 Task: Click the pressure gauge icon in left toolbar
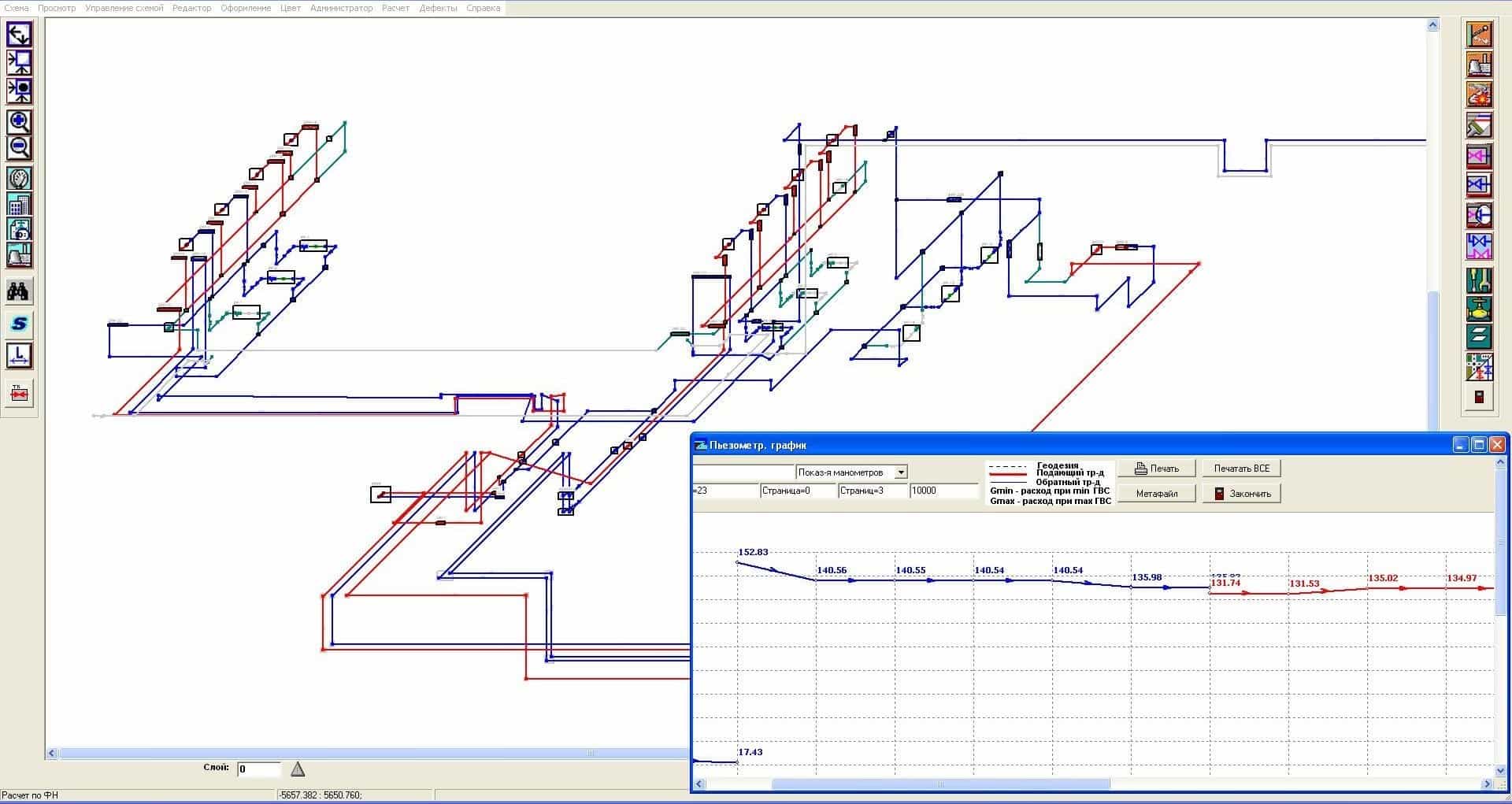19,180
